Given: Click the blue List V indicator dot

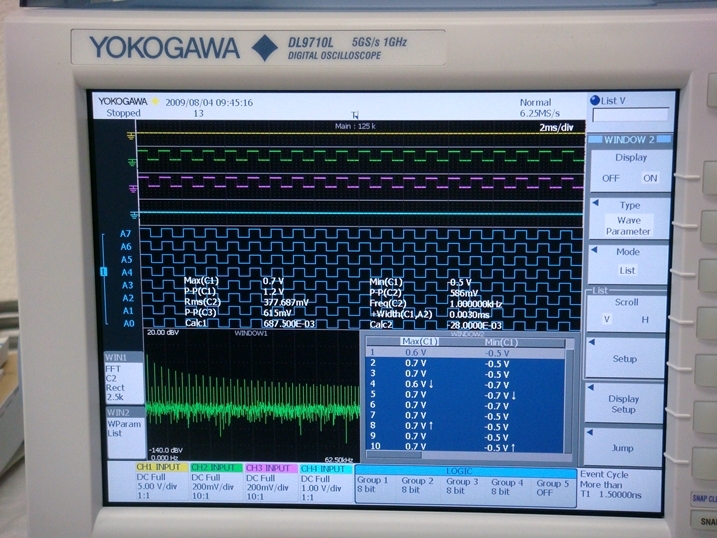Looking at the screenshot, I should (595, 100).
